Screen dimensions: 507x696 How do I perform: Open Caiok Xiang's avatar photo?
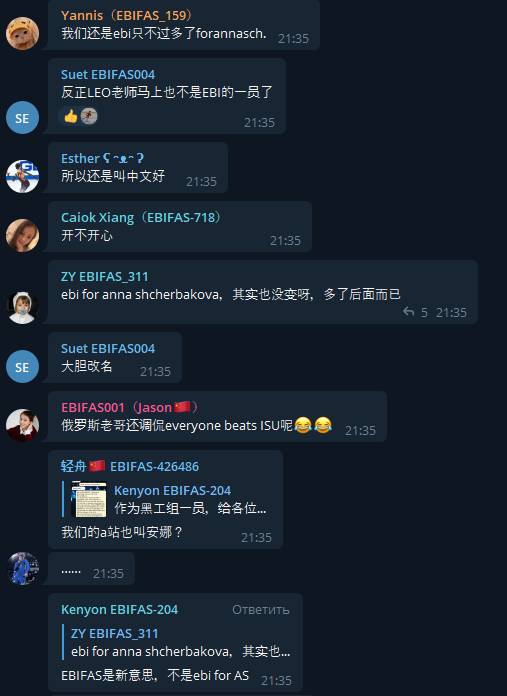click(22, 235)
